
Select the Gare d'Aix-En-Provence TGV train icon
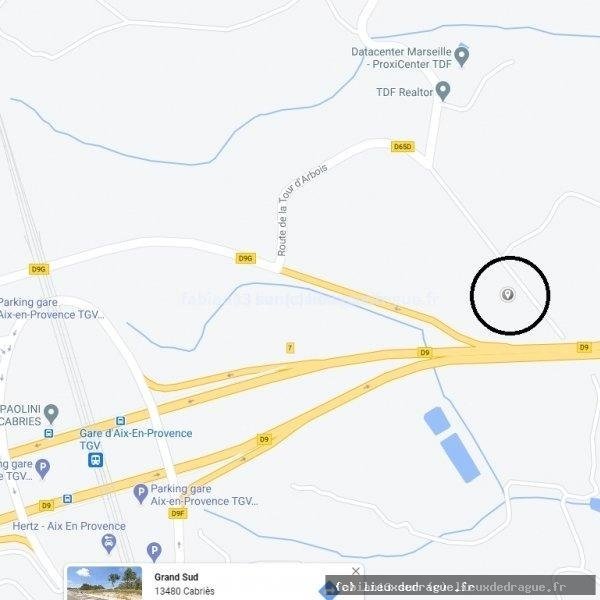point(95,460)
